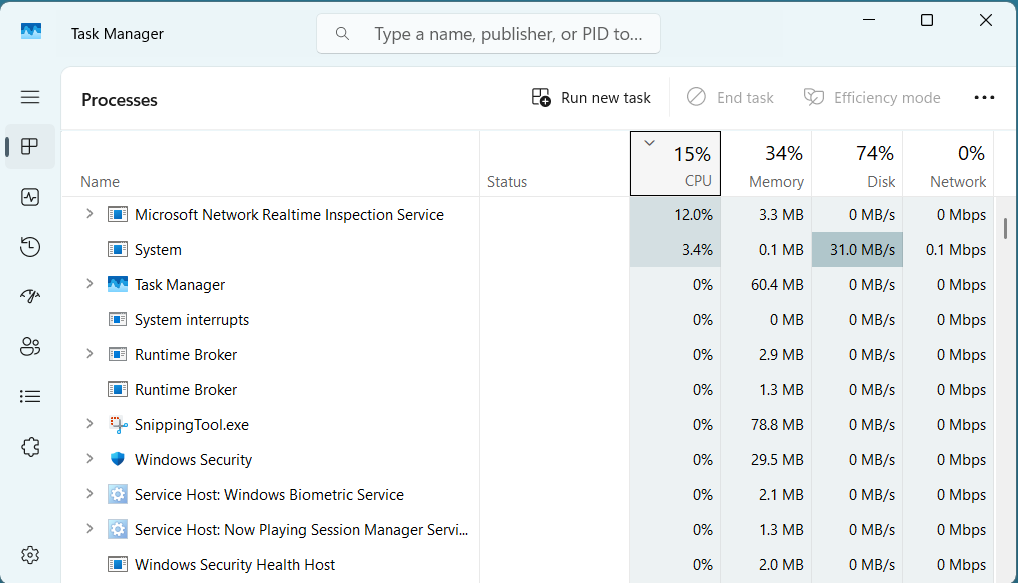Open the hamburger navigation menu

pos(30,97)
